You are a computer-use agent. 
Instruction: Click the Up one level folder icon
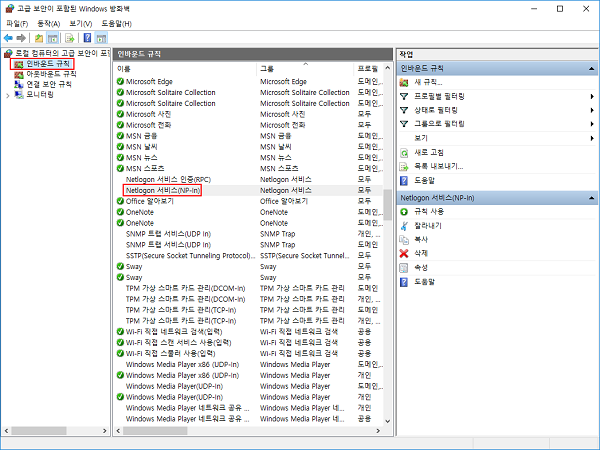(x=39, y=38)
